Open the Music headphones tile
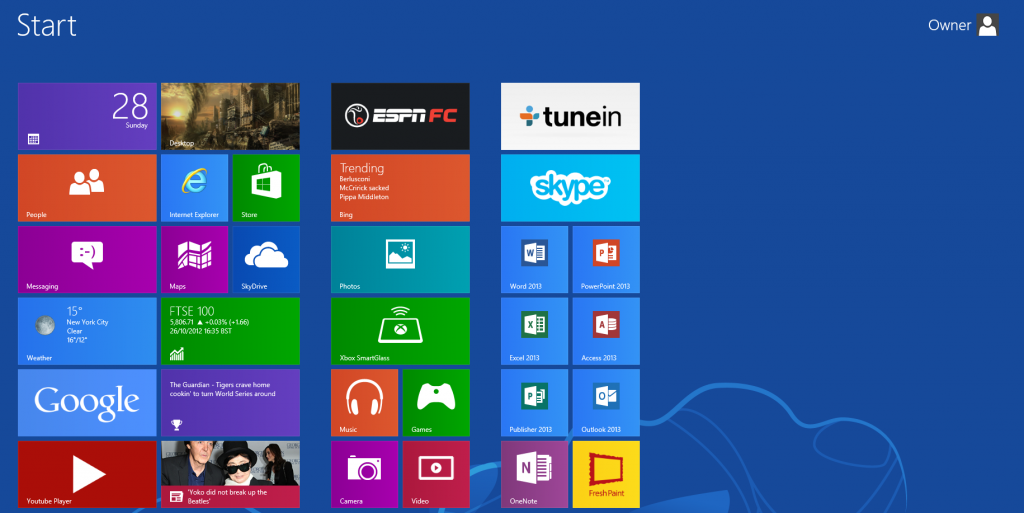This screenshot has height=513, width=1024. [364, 402]
